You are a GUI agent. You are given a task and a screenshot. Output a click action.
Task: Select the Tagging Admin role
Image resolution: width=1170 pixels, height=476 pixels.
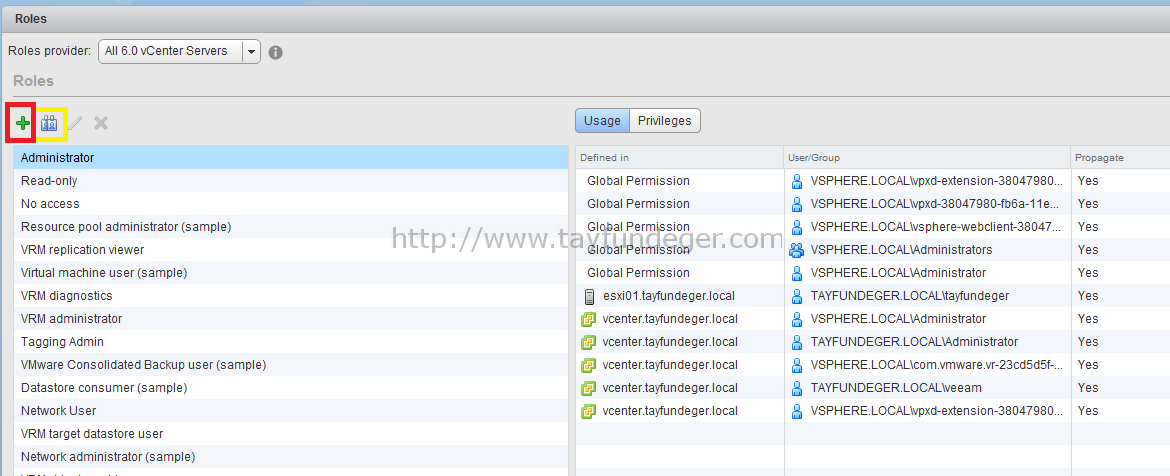(291, 342)
